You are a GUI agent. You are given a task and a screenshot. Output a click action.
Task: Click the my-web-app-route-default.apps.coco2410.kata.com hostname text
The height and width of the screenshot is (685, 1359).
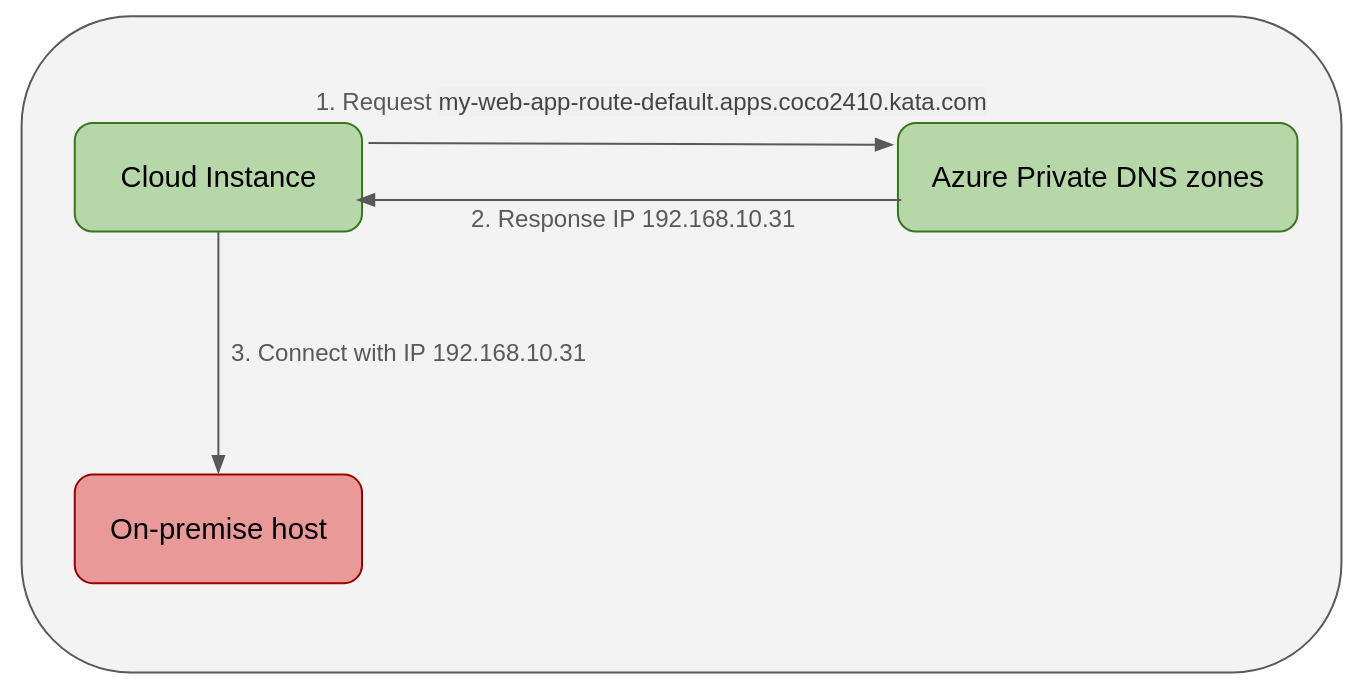(x=712, y=102)
